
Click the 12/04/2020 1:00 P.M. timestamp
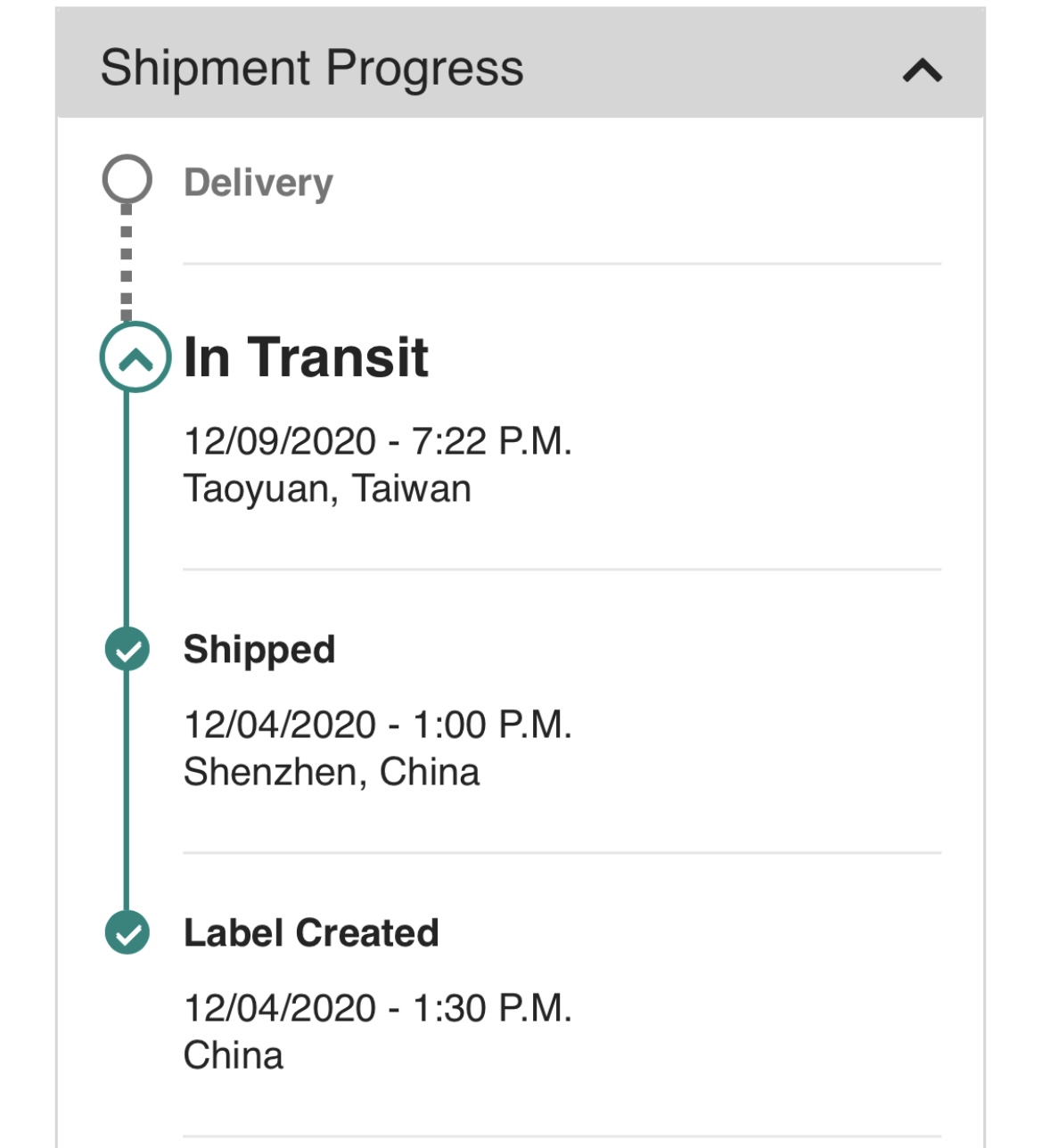[377, 725]
